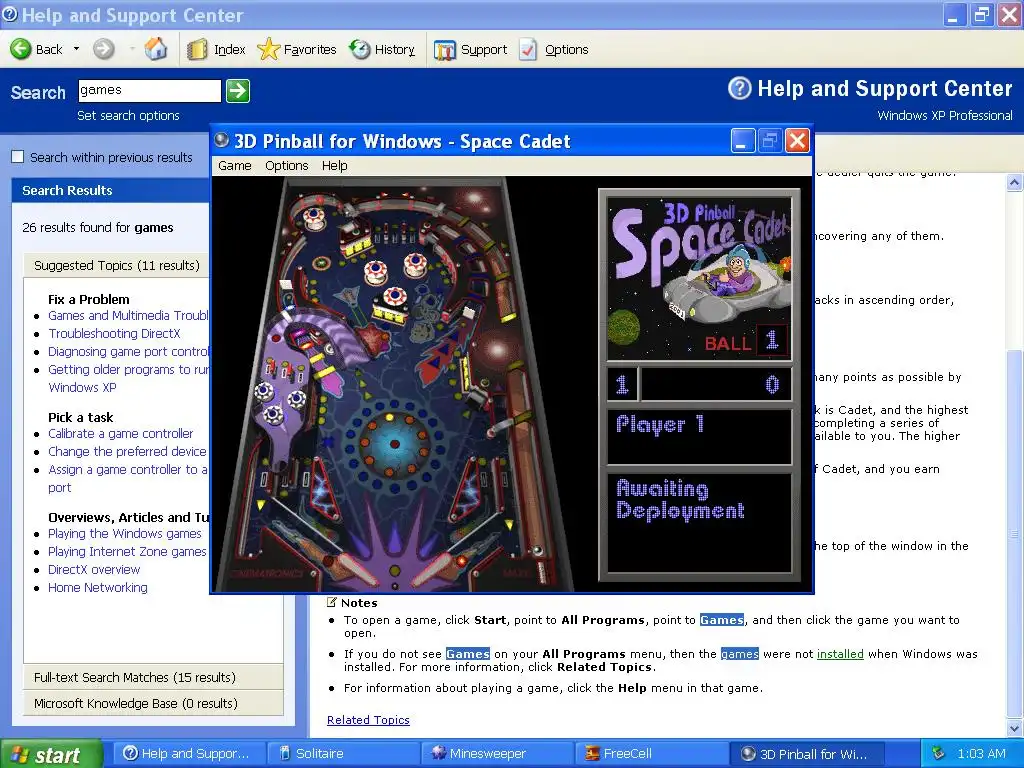Click the Pinball title bar icon

coord(222,140)
